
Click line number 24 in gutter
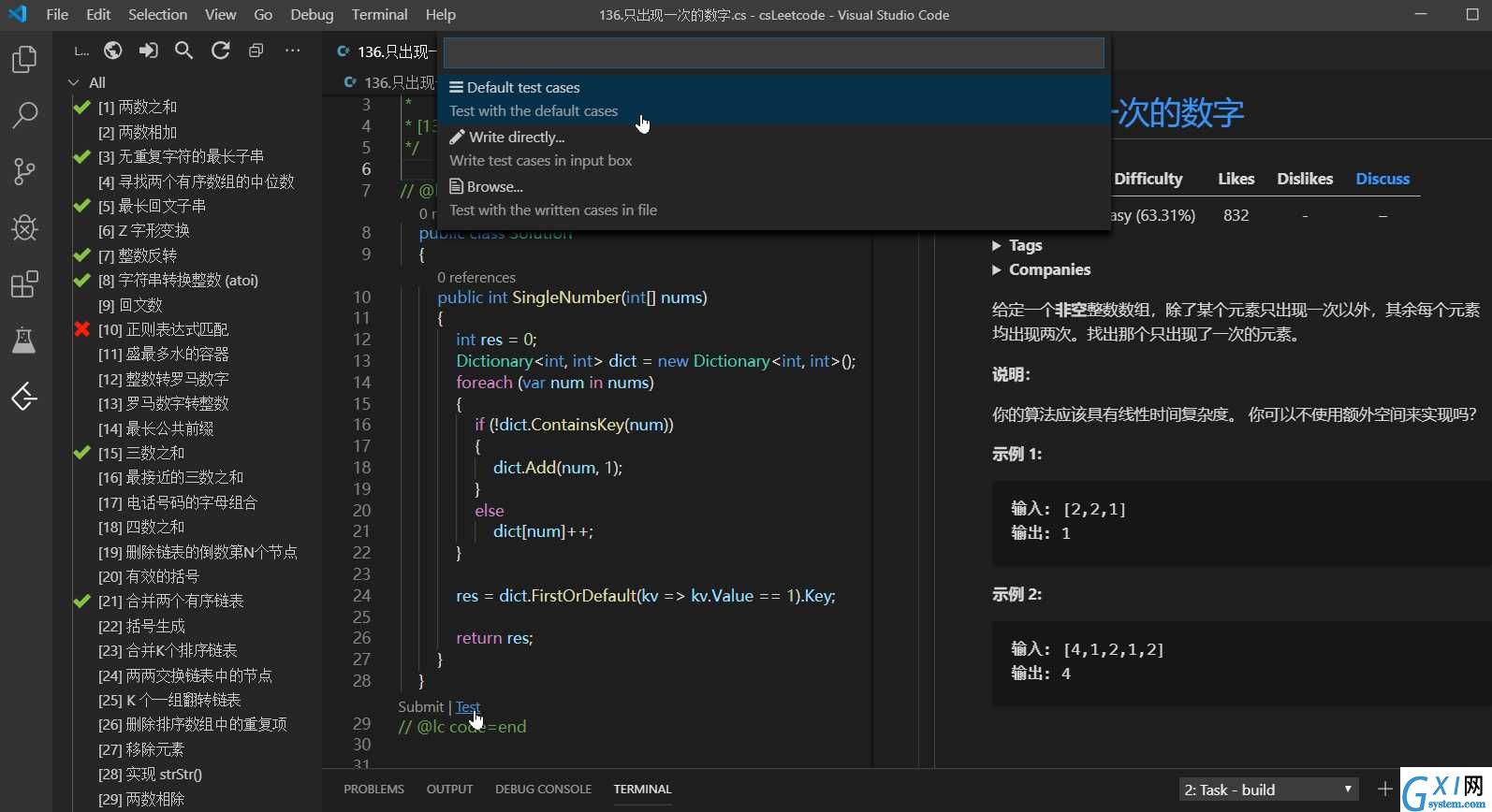click(x=361, y=596)
